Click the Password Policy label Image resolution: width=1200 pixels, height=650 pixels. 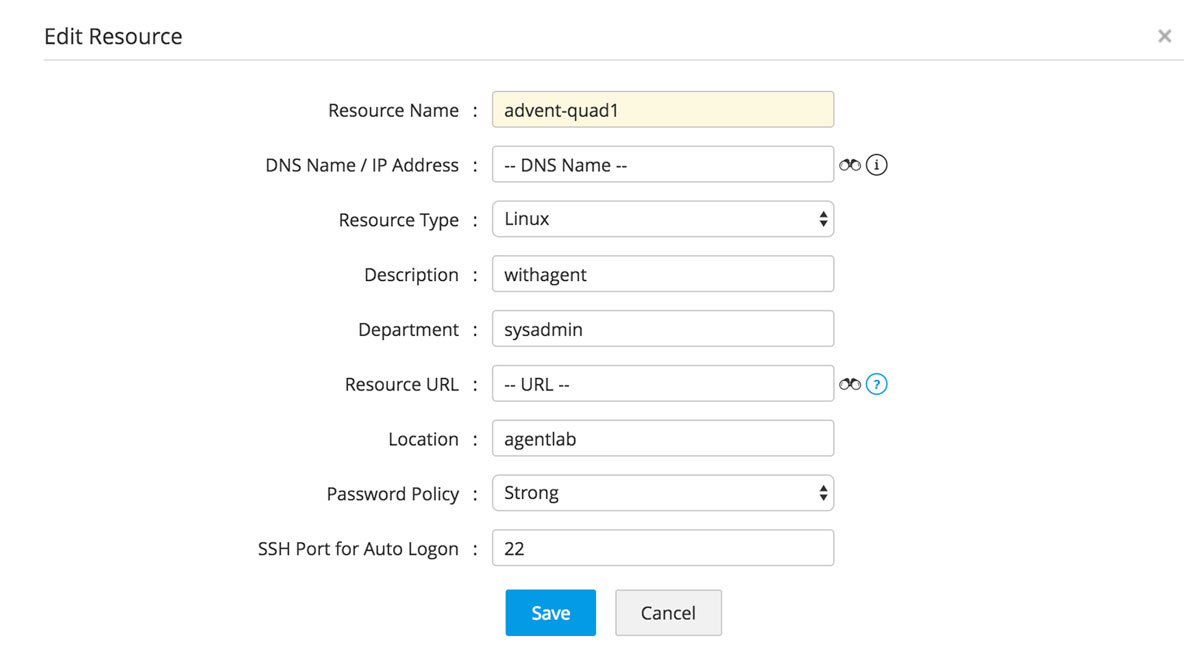(392, 494)
